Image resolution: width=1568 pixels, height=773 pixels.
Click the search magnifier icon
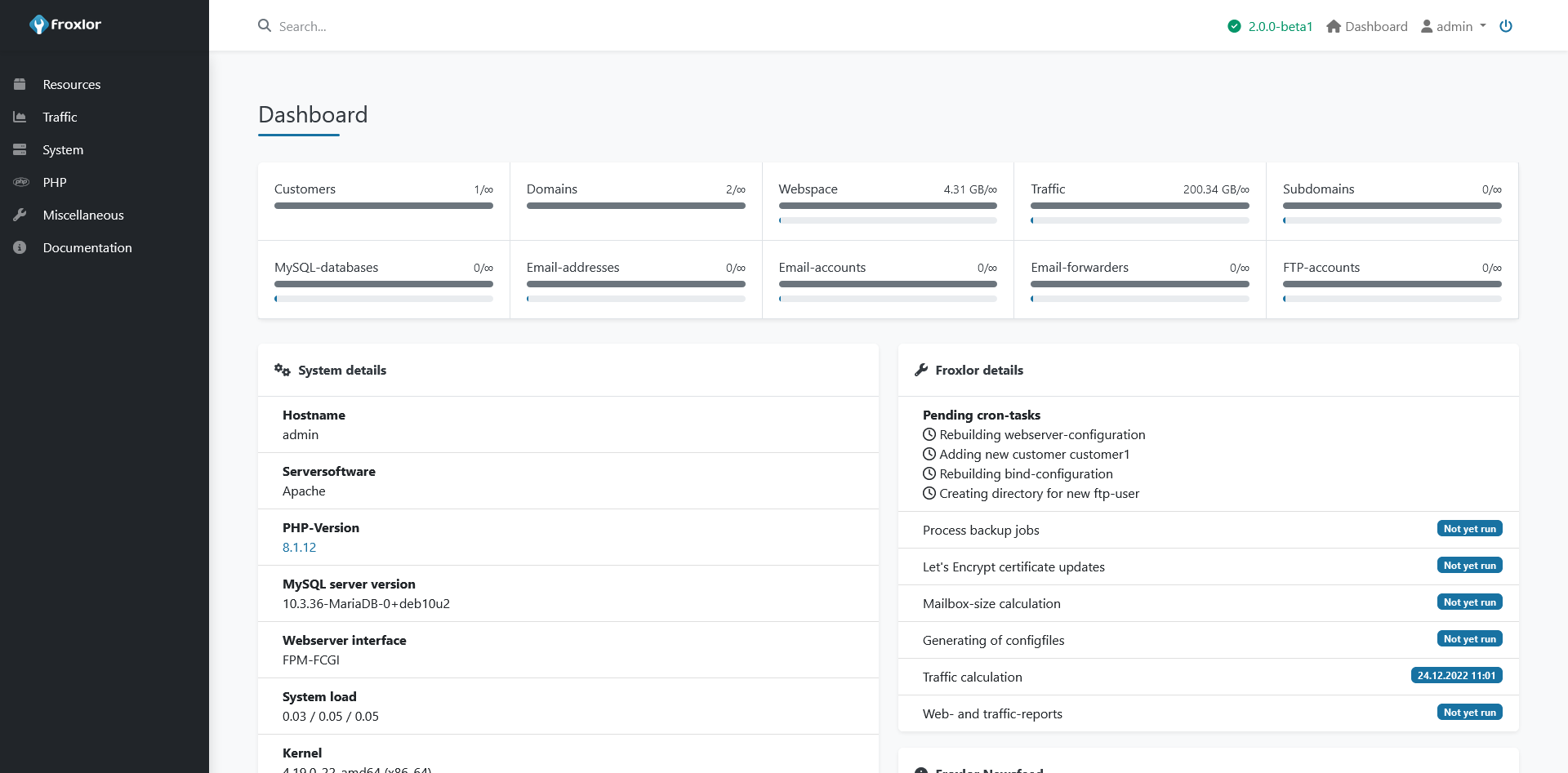point(264,25)
